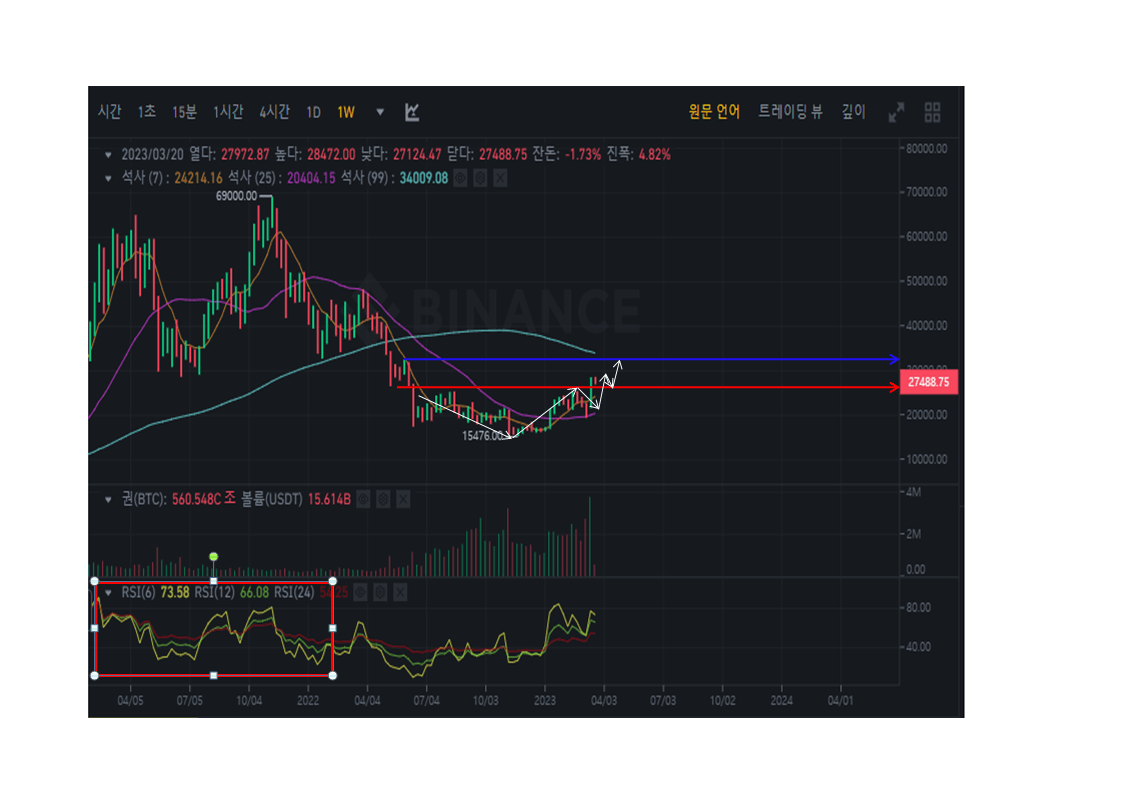Expand the more time intervals dropdown arrow
1122x793 pixels.
click(379, 112)
